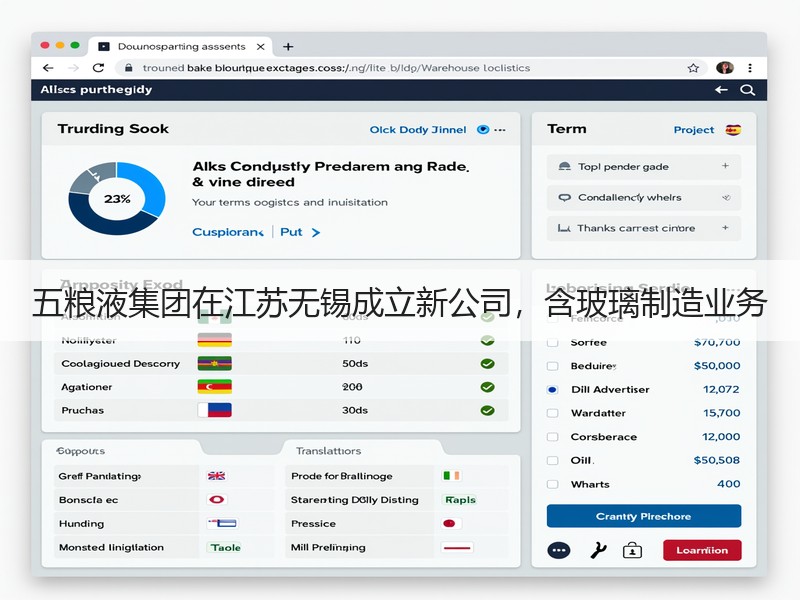Click the $50,000 value for Beduirer
This screenshot has height=600, width=800.
coord(717,366)
